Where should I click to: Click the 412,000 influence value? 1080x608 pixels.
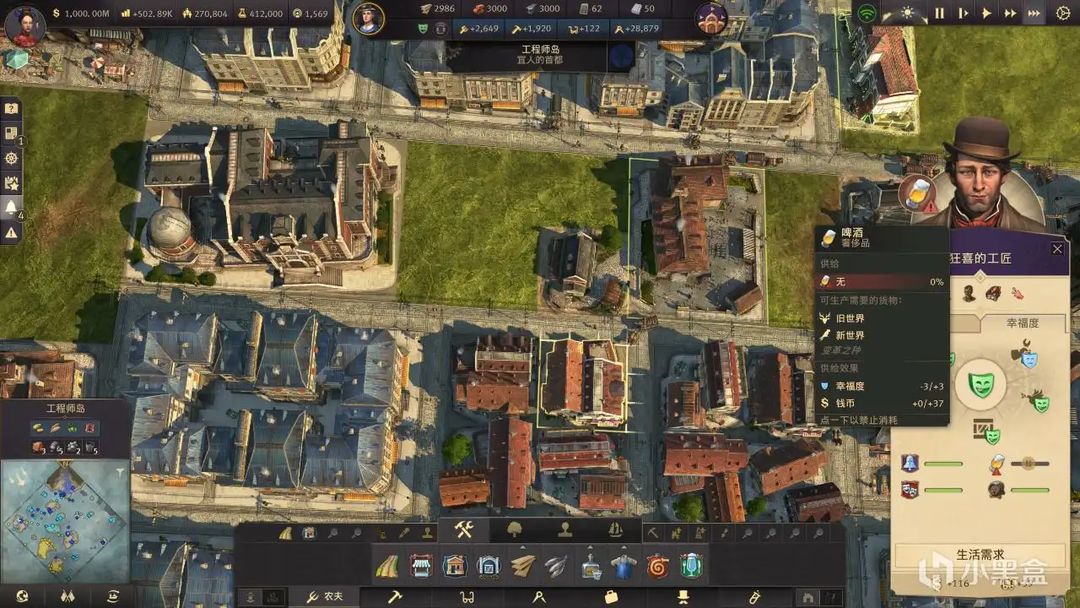(260, 13)
